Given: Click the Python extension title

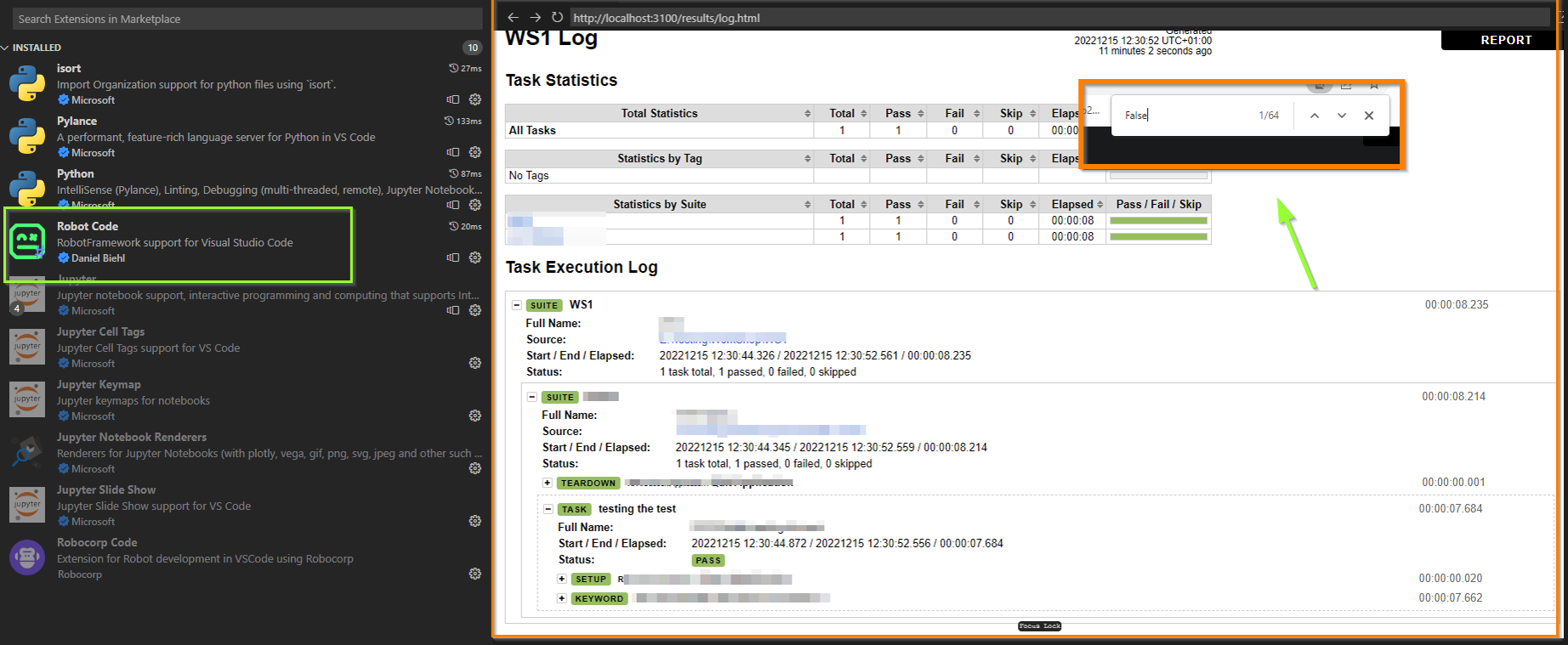Looking at the screenshot, I should click(x=76, y=173).
